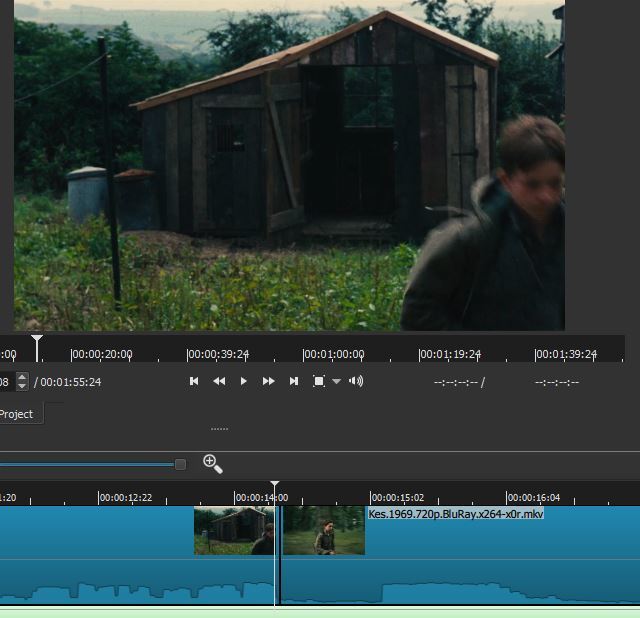This screenshot has width=640, height=618.
Task: Select the Kes.1969.720p.BluRay.x264-x0r.mkv clip label
Action: pyautogui.click(x=456, y=514)
